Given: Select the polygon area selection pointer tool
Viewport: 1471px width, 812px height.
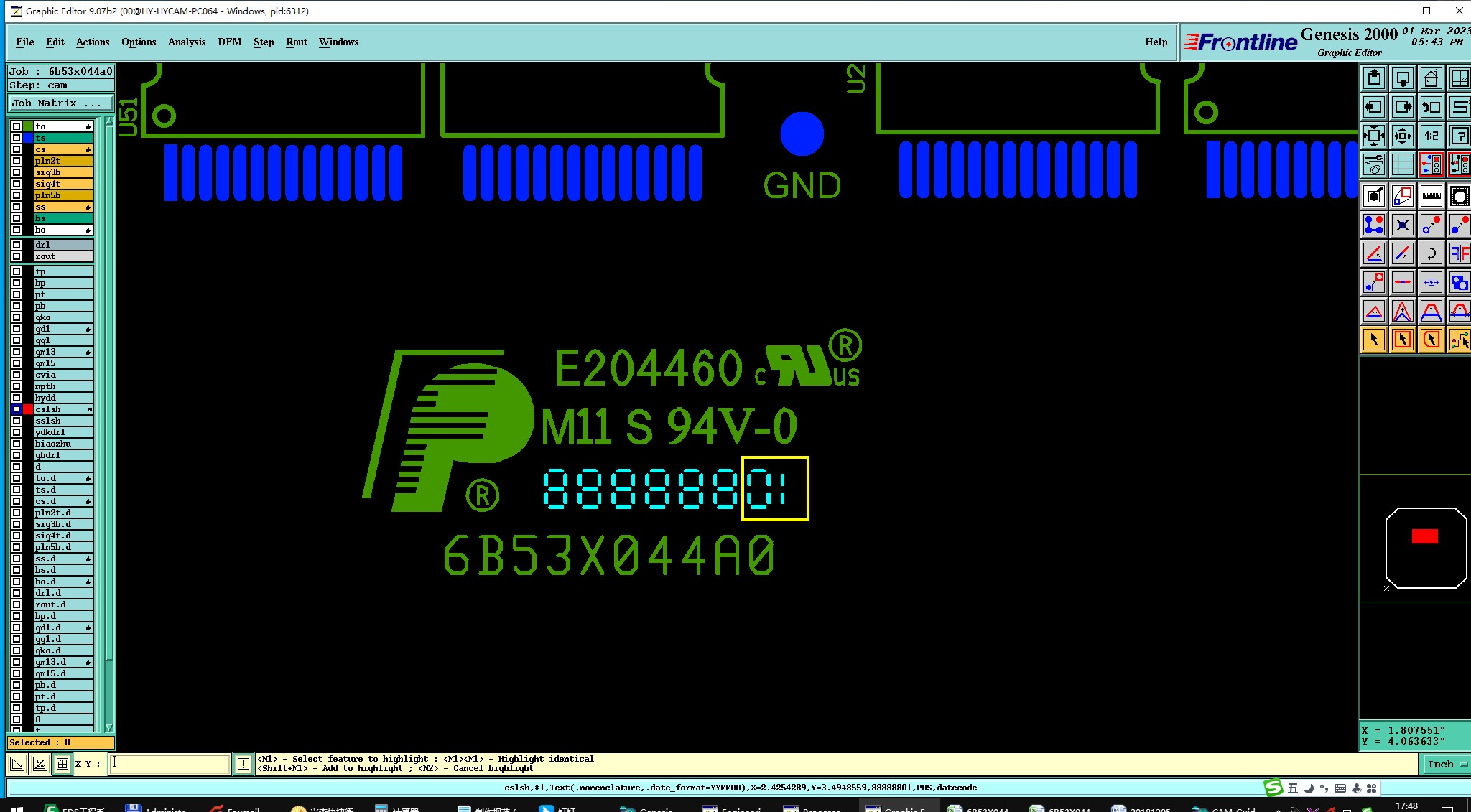Looking at the screenshot, I should click(1431, 340).
